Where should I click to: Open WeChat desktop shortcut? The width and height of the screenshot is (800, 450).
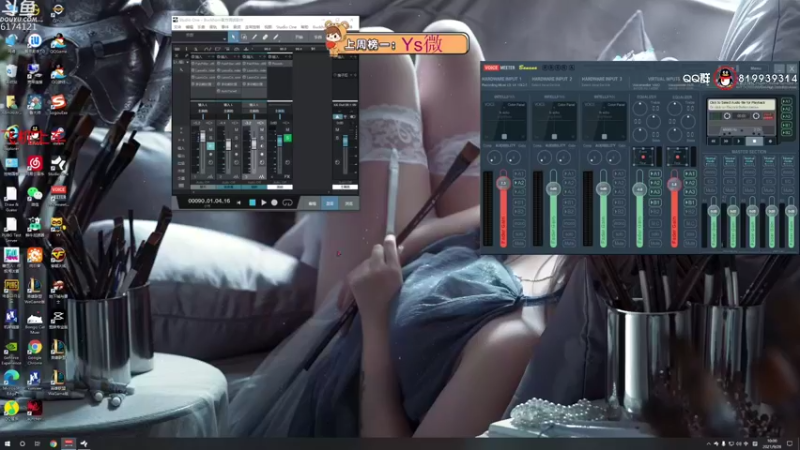pos(34,196)
